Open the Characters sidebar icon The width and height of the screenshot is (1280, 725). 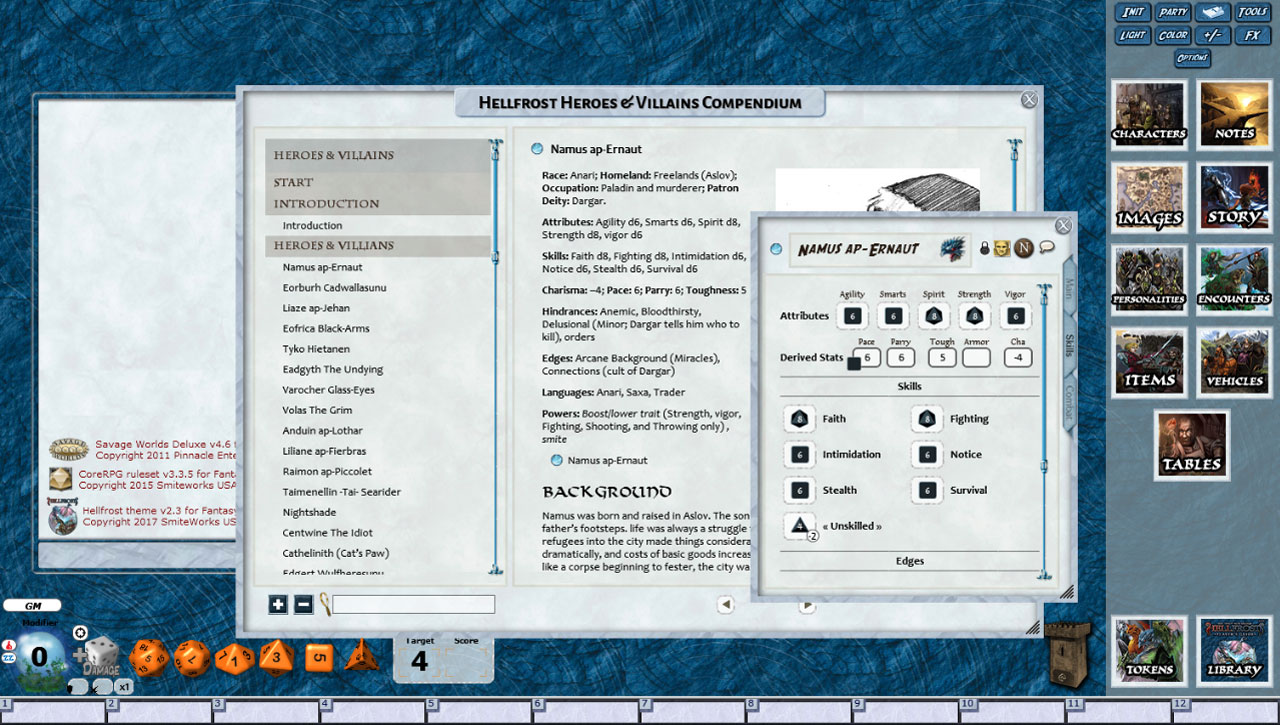(x=1148, y=114)
